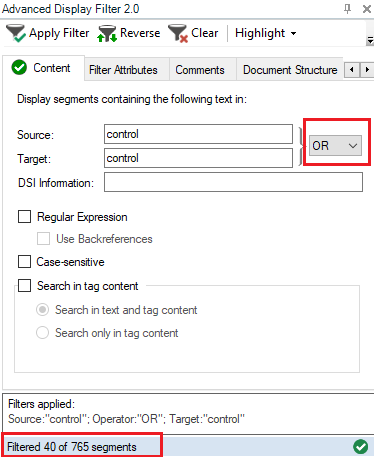Click the Filters applied summary text

coord(126,419)
